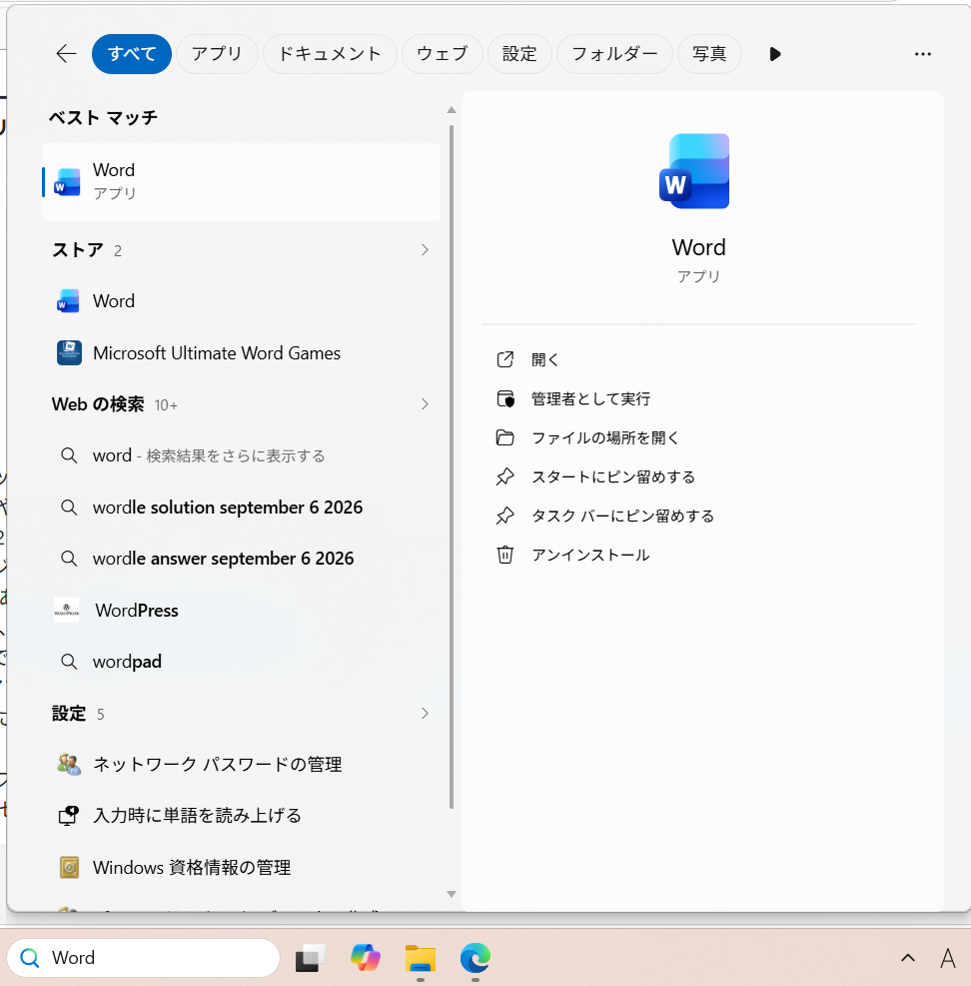Image resolution: width=971 pixels, height=986 pixels.
Task: Click the Copilot icon in the taskbar
Action: click(x=365, y=958)
